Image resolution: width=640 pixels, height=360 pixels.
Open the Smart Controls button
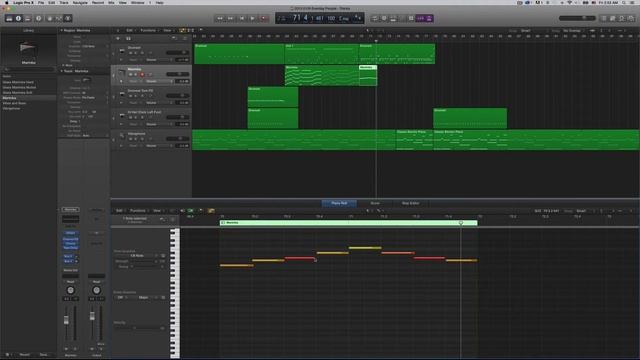(50, 18)
